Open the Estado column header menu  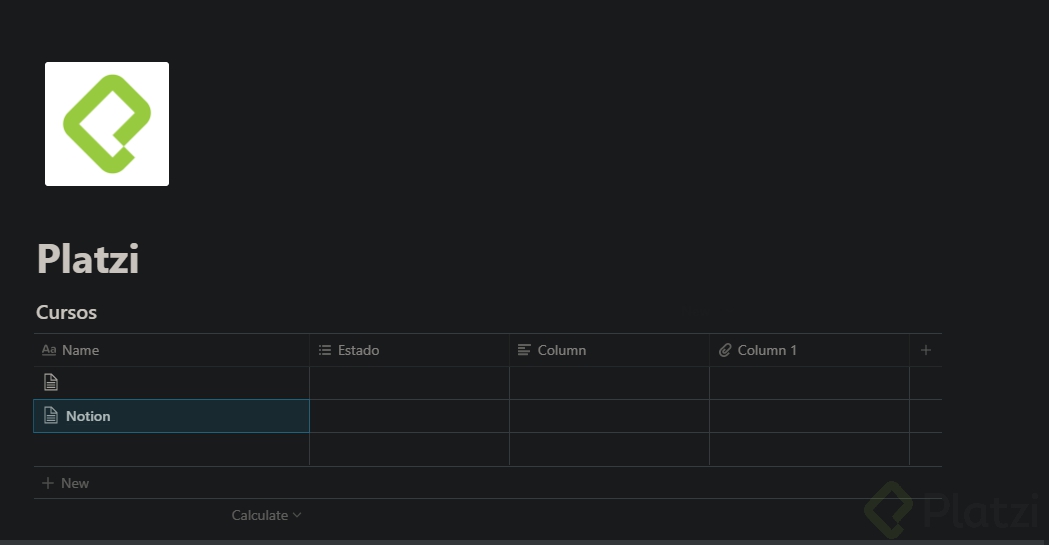point(359,350)
